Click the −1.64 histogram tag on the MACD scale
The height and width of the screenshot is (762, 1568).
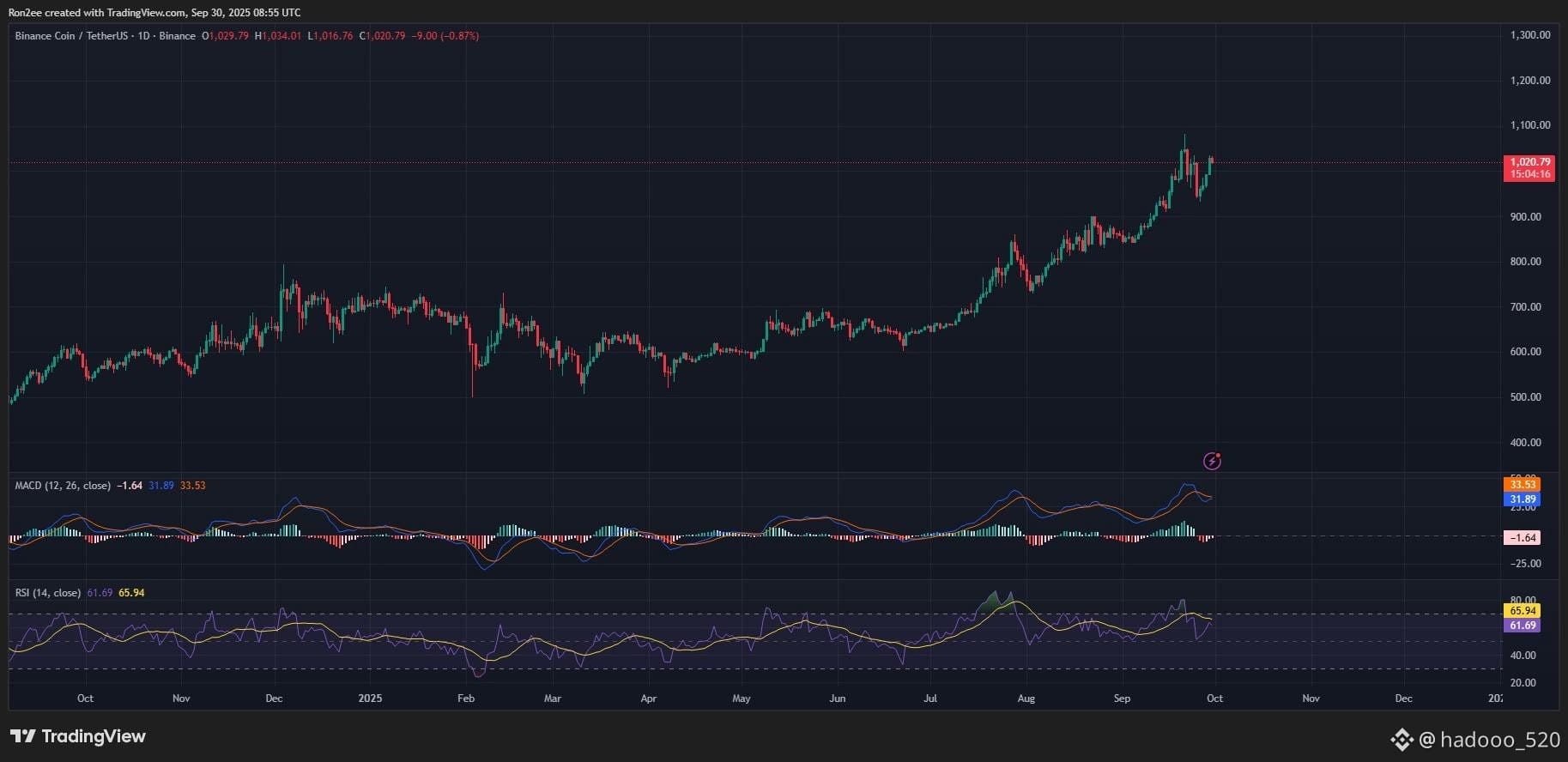(x=1523, y=538)
